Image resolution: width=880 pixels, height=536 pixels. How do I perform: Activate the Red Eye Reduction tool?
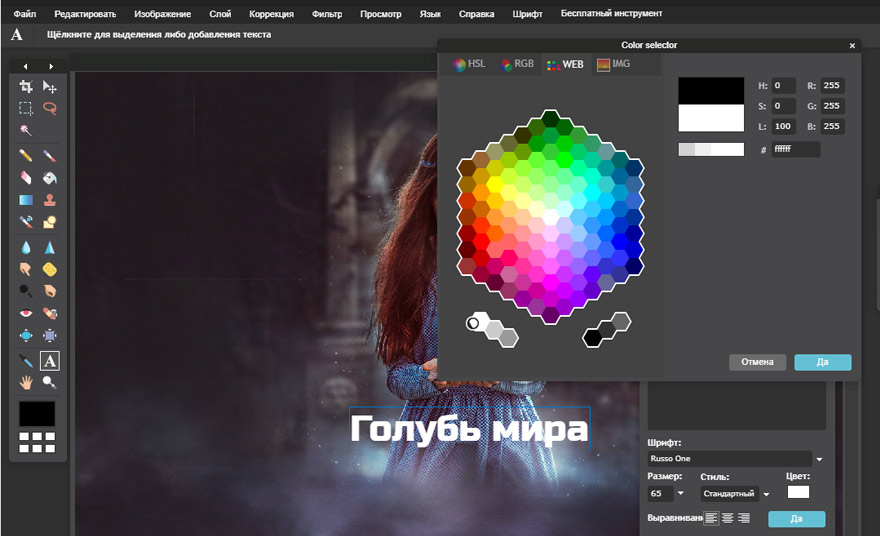[x=26, y=313]
